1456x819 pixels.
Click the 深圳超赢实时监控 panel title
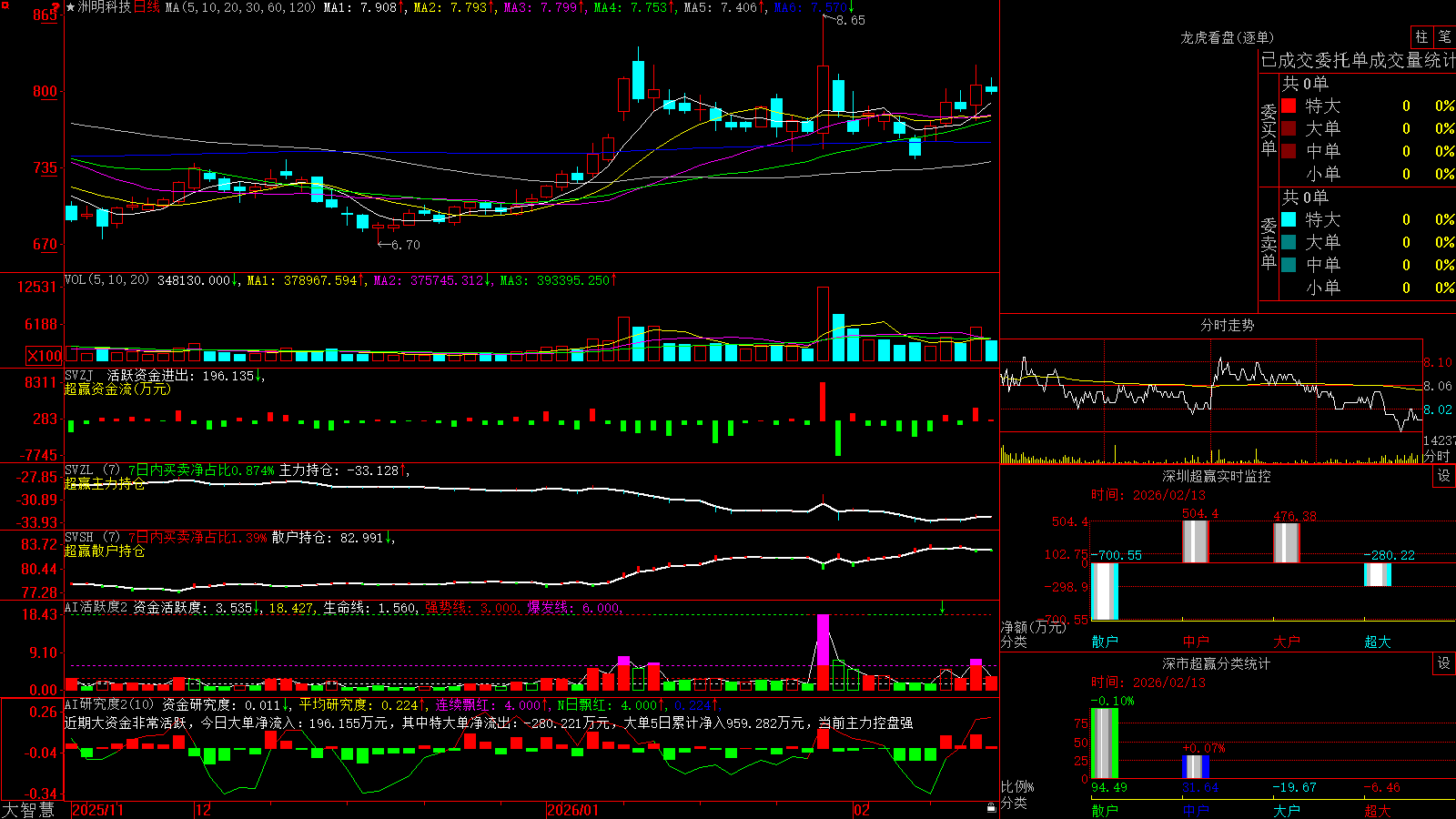point(1217,476)
